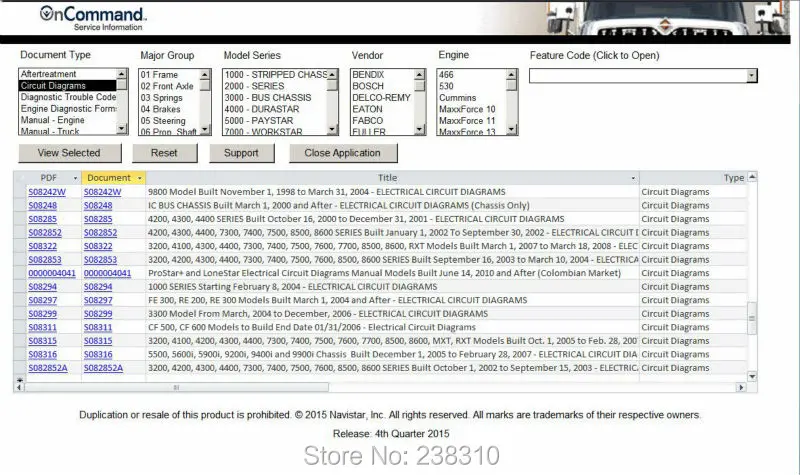This screenshot has width=800, height=475.
Task: Select Engine Diagnostic Form document type
Action: click(68, 109)
